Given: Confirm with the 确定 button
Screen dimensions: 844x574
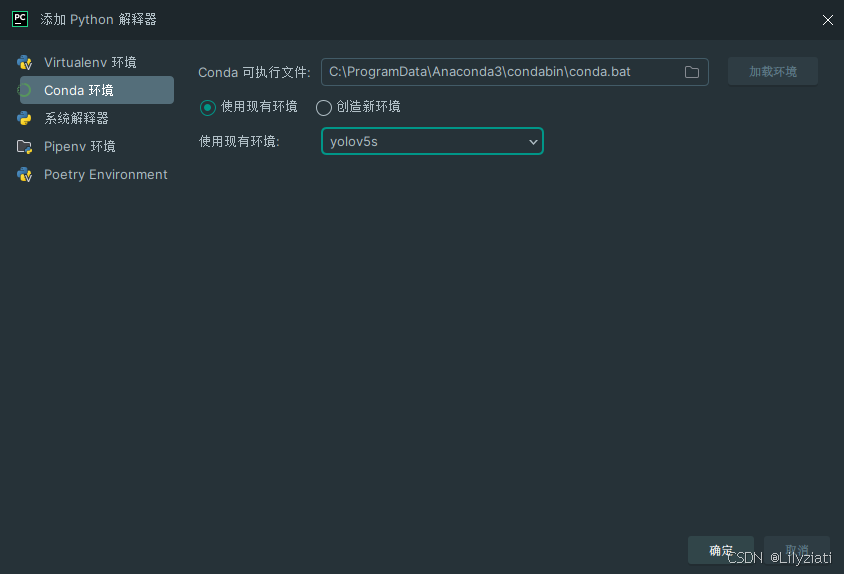Looking at the screenshot, I should click(721, 550).
